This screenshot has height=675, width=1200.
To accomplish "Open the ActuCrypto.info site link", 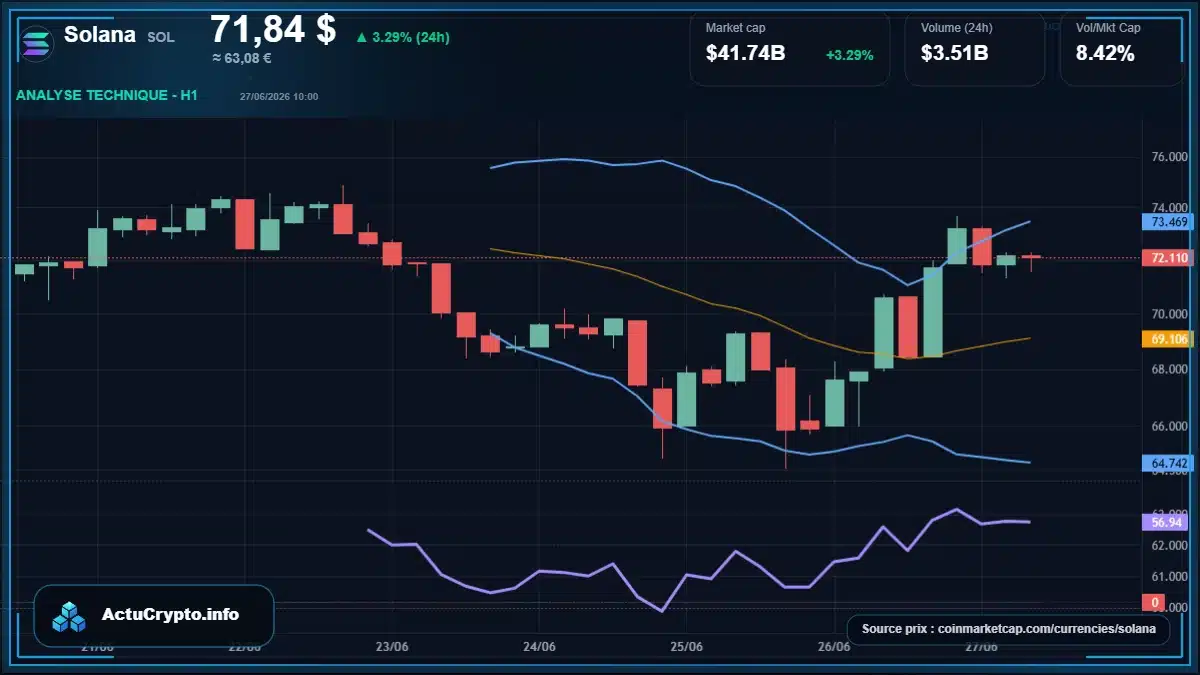I will coord(171,615).
